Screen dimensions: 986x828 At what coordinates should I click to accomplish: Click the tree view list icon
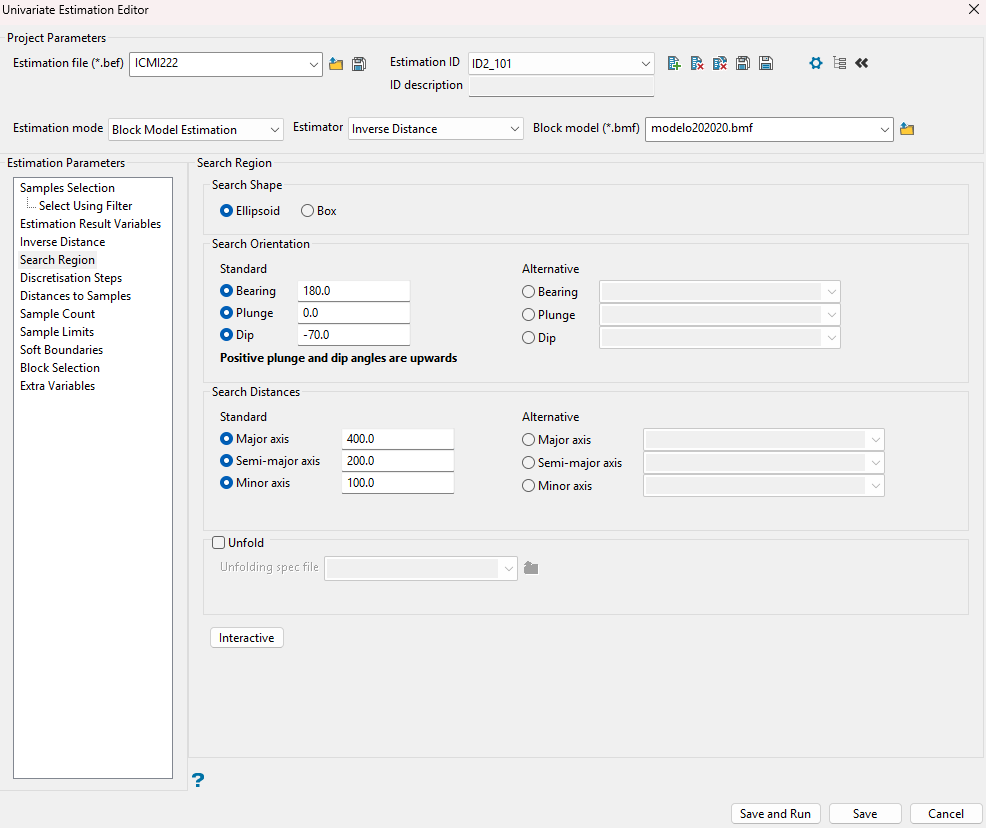(839, 63)
